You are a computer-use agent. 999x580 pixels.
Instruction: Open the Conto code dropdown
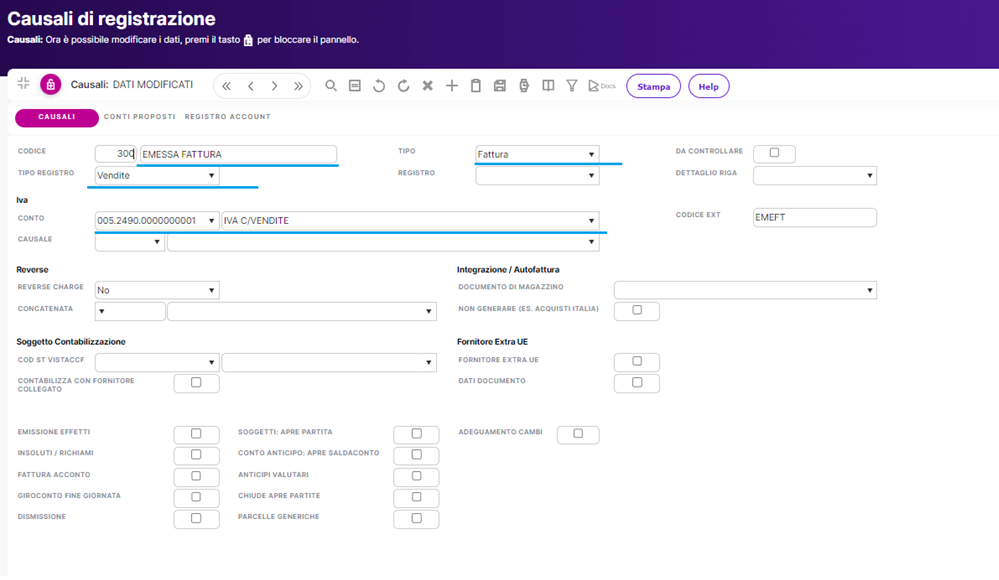click(x=157, y=221)
